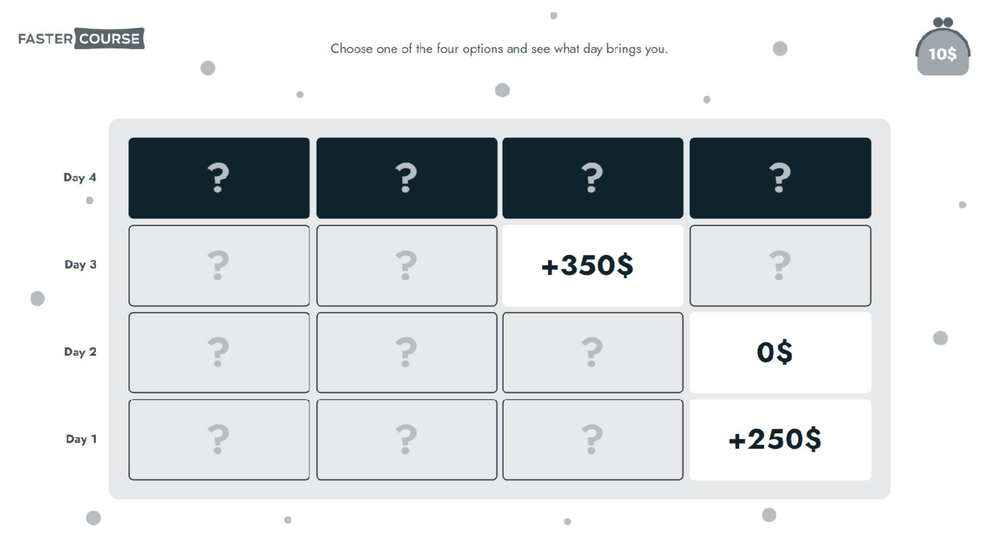
Task: Click the Day 3 first column card
Action: 219,265
